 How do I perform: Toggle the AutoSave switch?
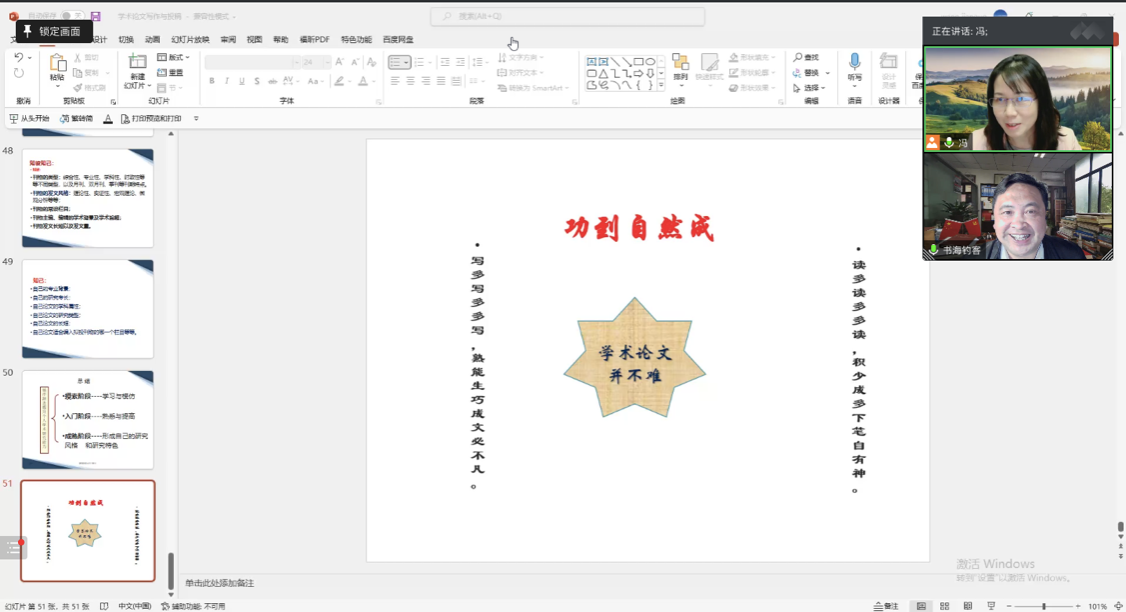coord(71,17)
